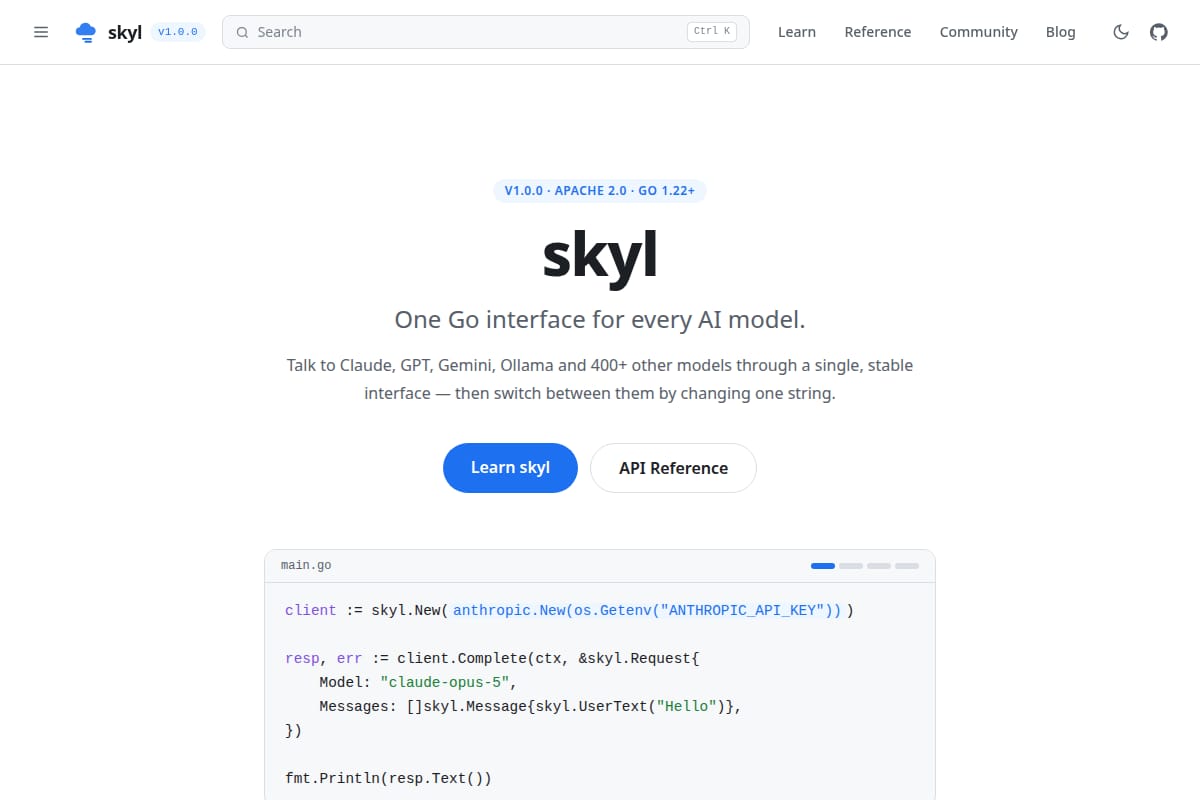Open the hamburger sidebar menu
The height and width of the screenshot is (800, 1200).
pyautogui.click(x=41, y=32)
